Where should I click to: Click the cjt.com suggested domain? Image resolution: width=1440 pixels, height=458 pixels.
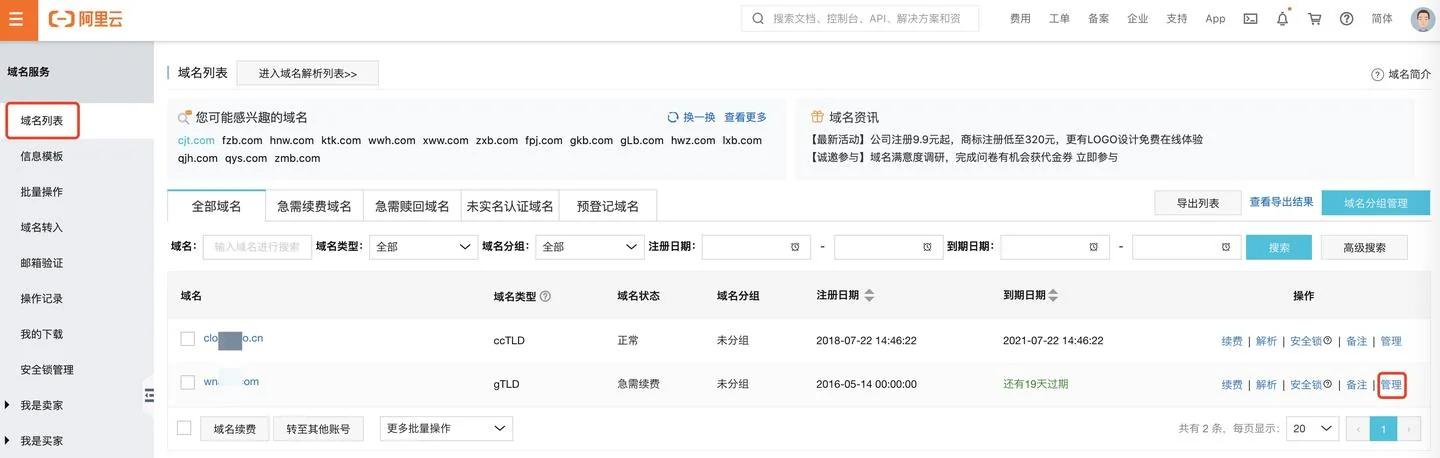pos(196,141)
